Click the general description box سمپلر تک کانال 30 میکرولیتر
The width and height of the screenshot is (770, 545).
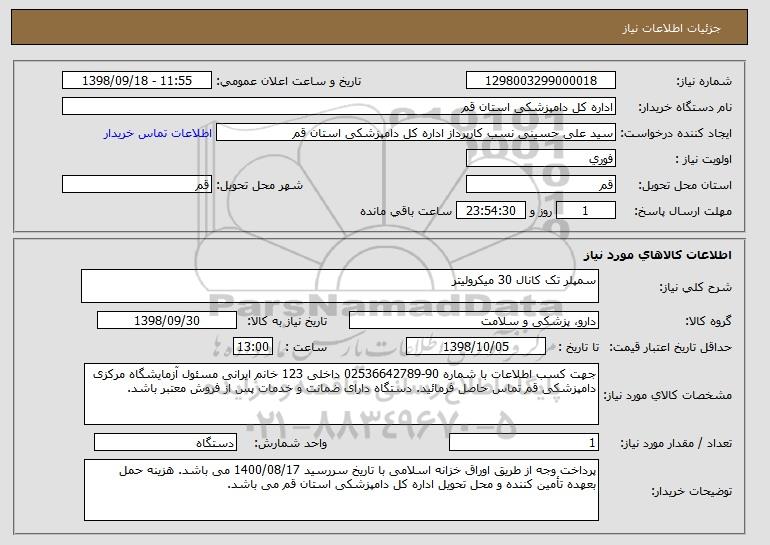(x=340, y=286)
